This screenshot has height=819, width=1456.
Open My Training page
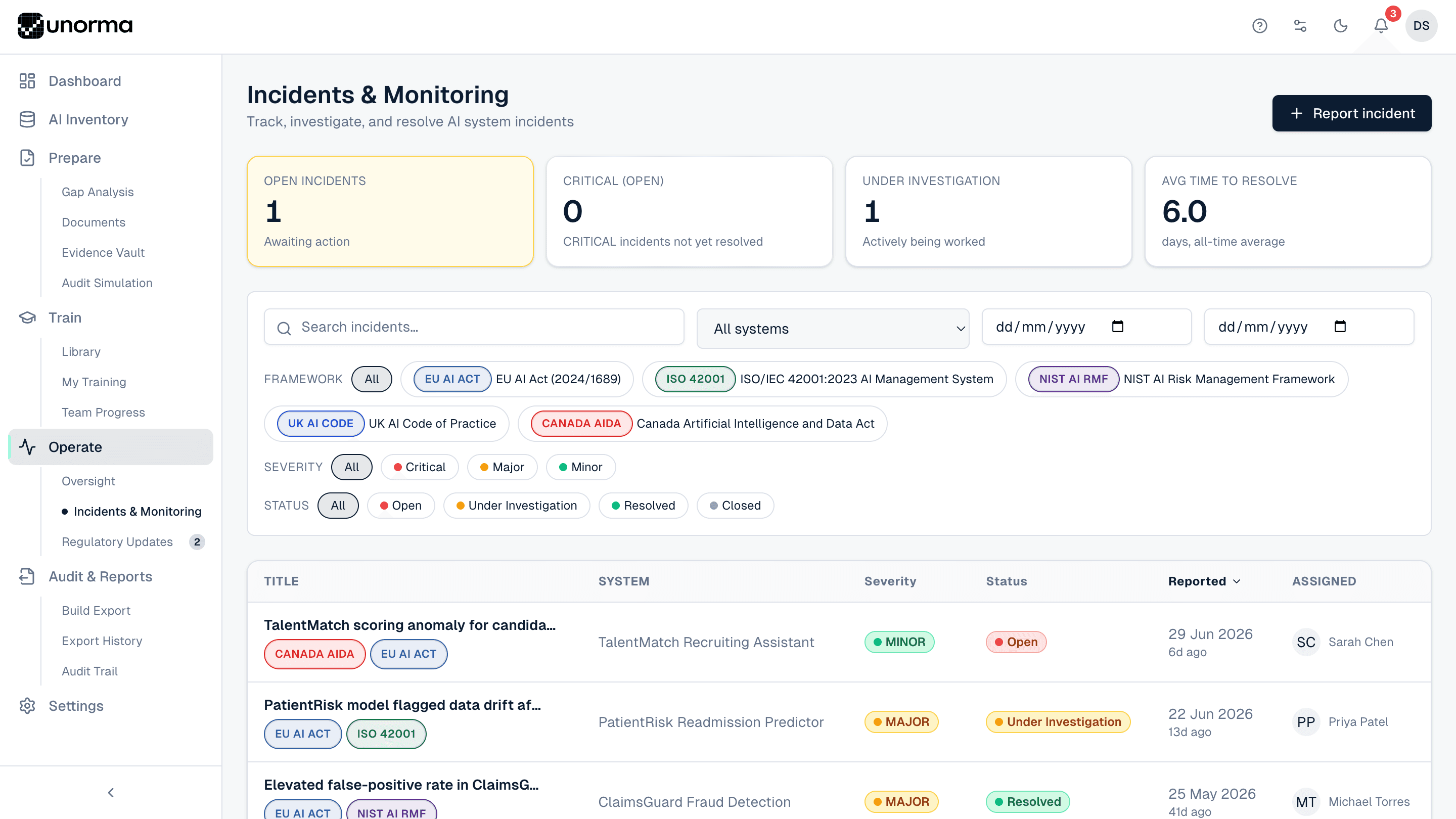[x=95, y=382]
